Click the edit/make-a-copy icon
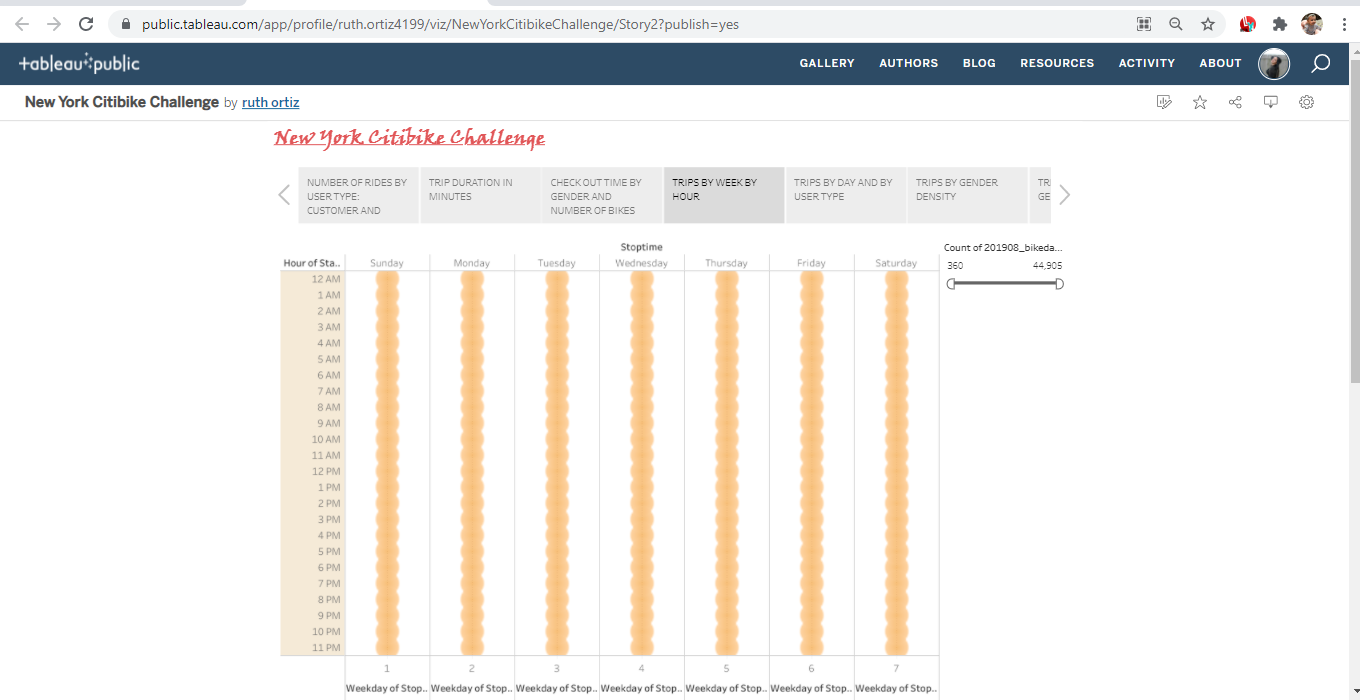Viewport: 1360px width, 700px height. [1164, 101]
